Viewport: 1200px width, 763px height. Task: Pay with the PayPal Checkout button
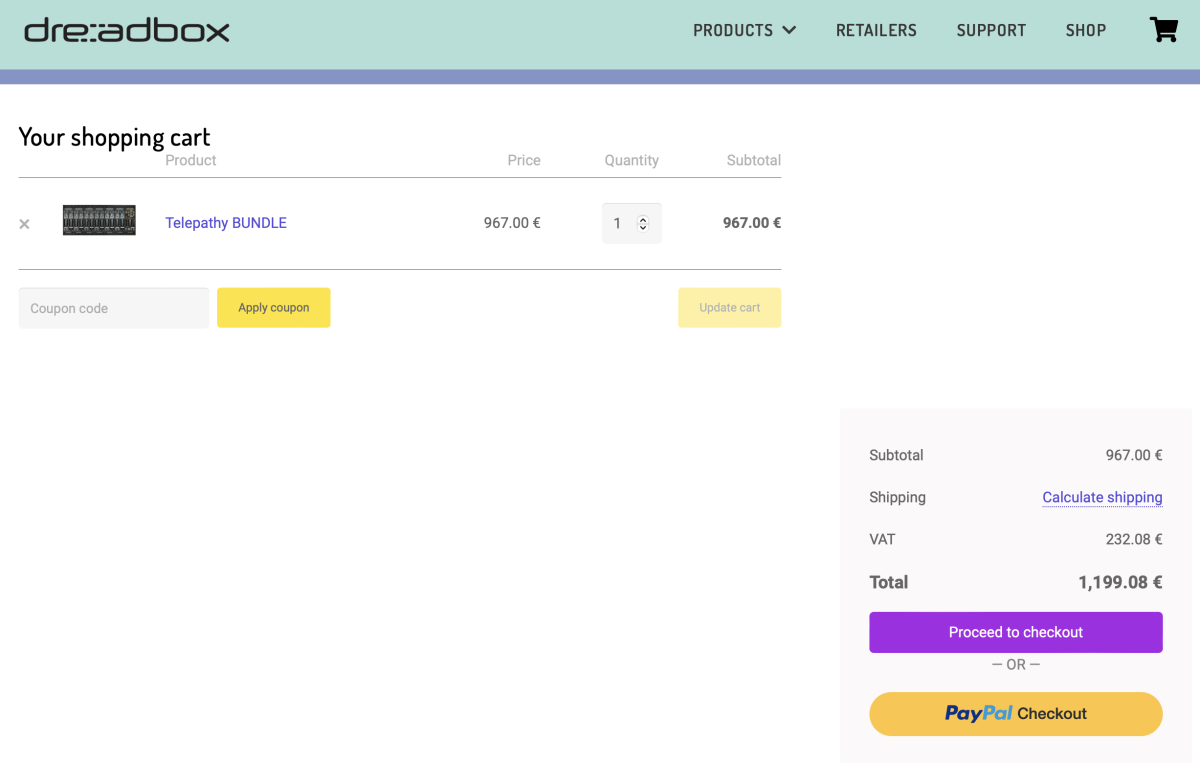1016,714
